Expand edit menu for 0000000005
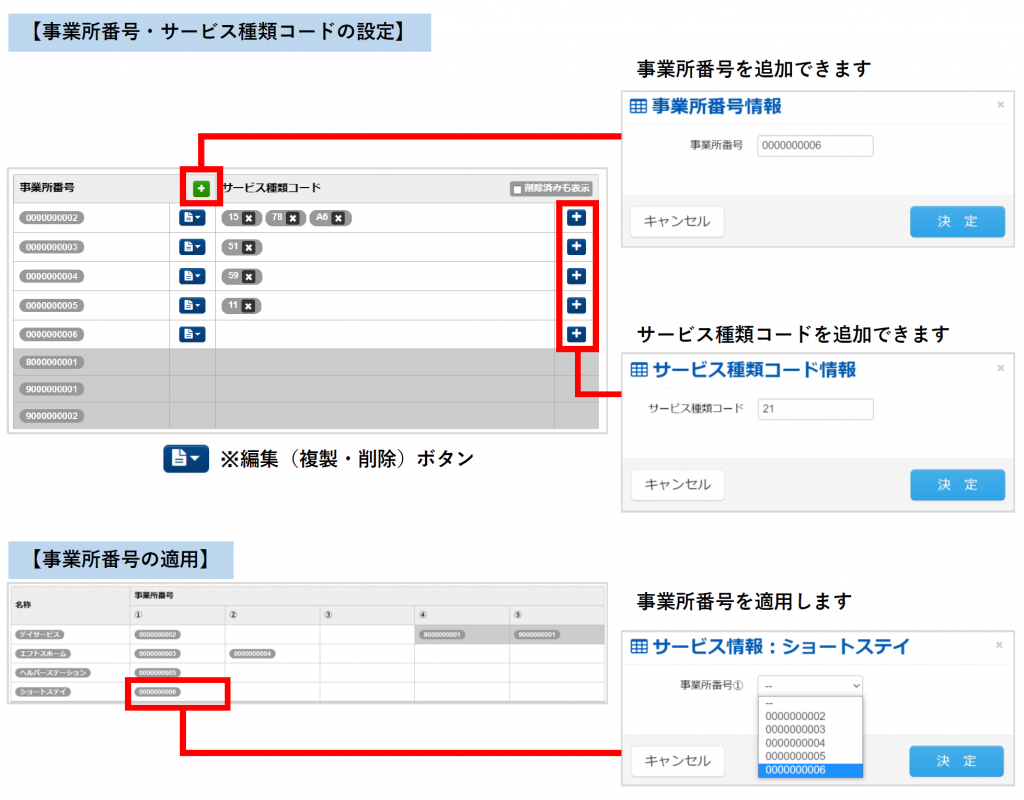 click(191, 306)
